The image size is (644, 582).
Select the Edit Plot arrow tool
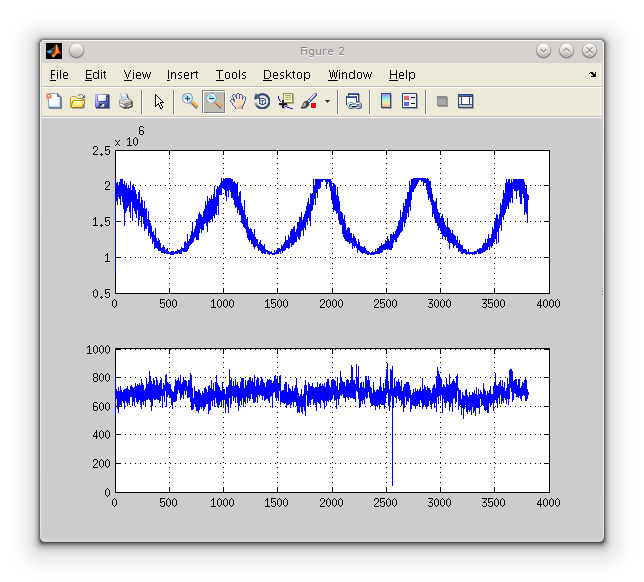159,101
